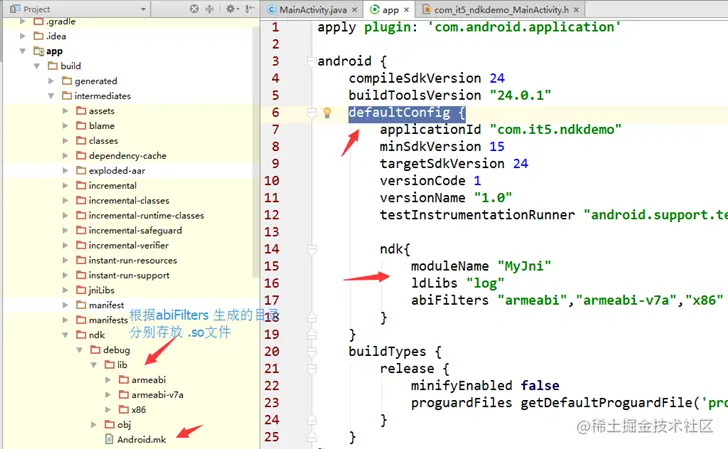Select the obj folder

(118, 424)
